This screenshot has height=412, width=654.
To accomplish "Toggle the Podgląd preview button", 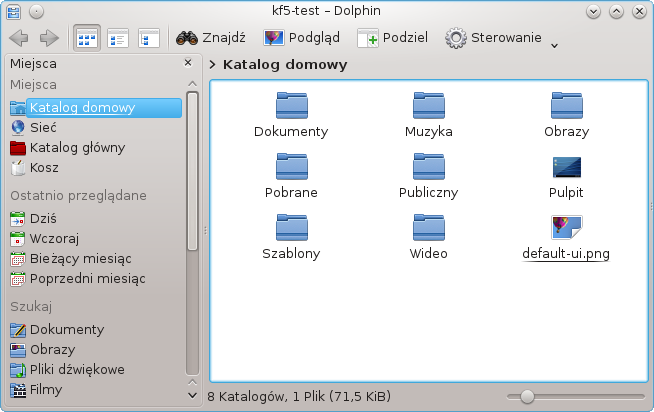I will coord(301,38).
